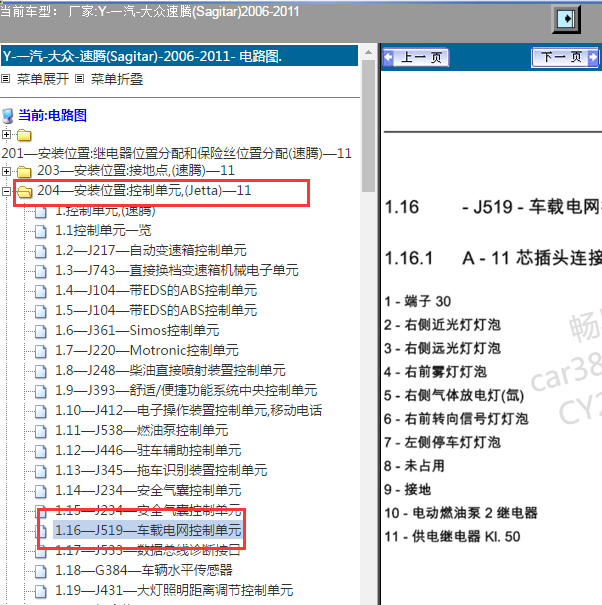Open 1.2—J217—自动变速箱控制单元
602x605 pixels.
tap(150, 250)
